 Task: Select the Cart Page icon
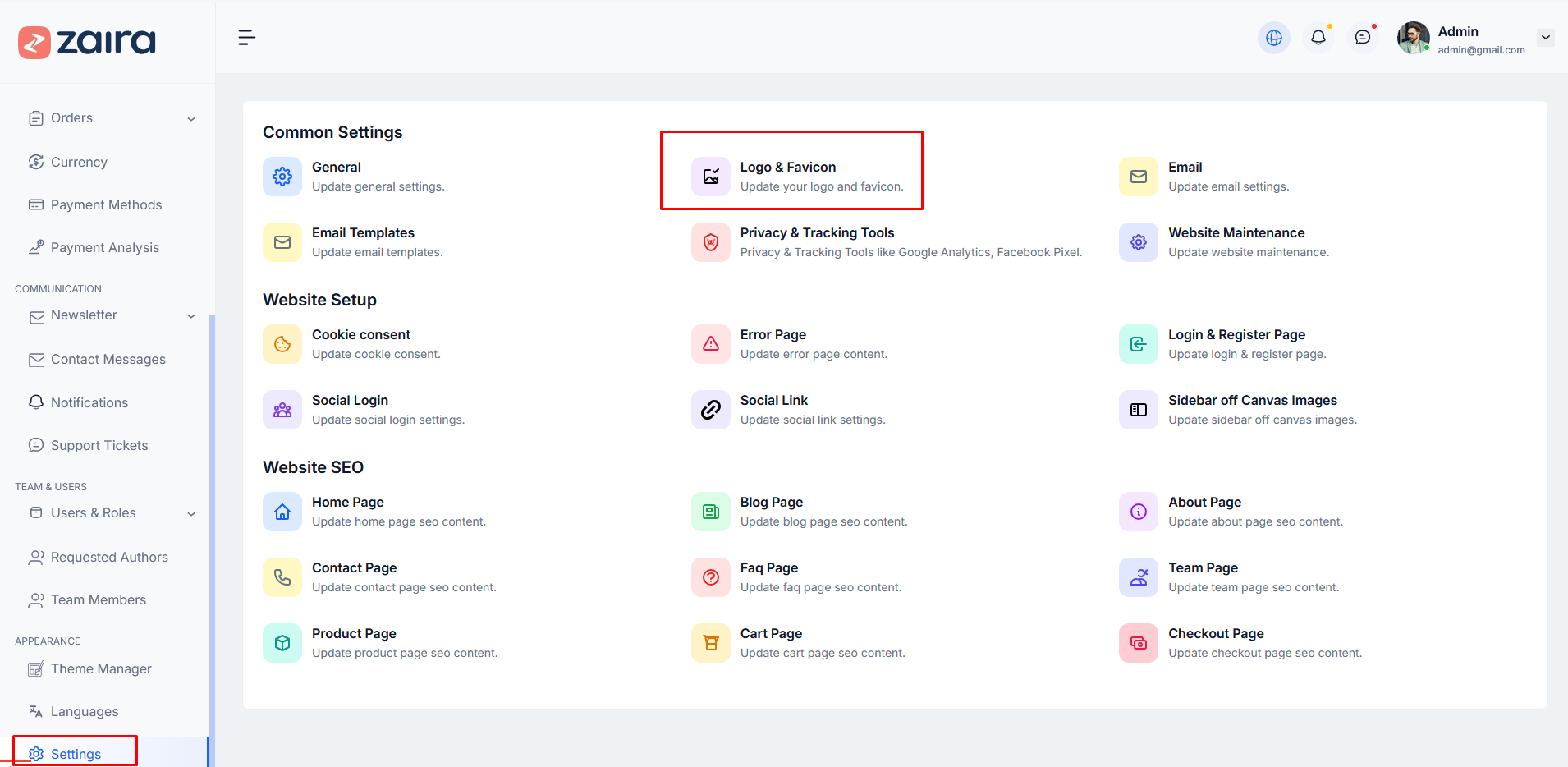pyautogui.click(x=710, y=642)
